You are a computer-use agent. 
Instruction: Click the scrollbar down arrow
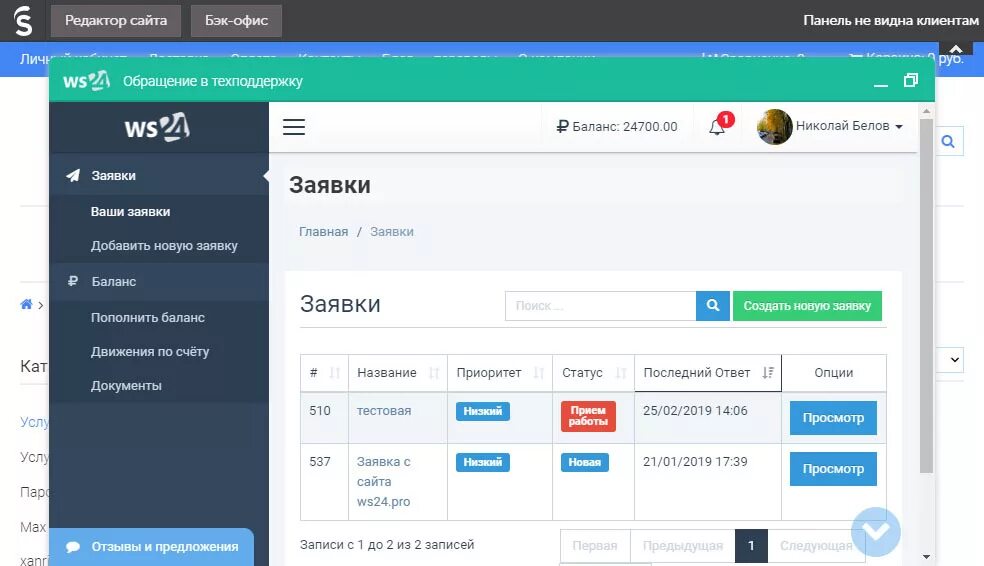(x=926, y=557)
